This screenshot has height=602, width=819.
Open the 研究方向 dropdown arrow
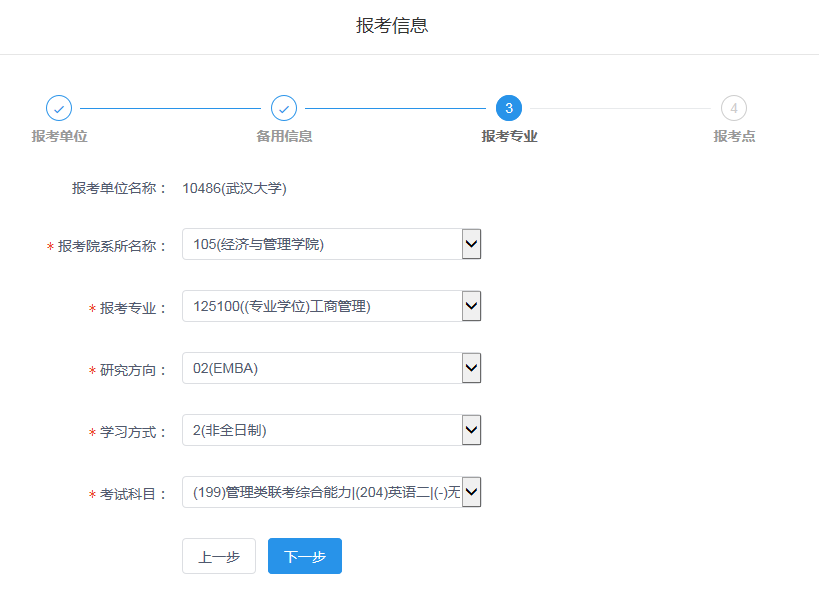click(x=471, y=368)
